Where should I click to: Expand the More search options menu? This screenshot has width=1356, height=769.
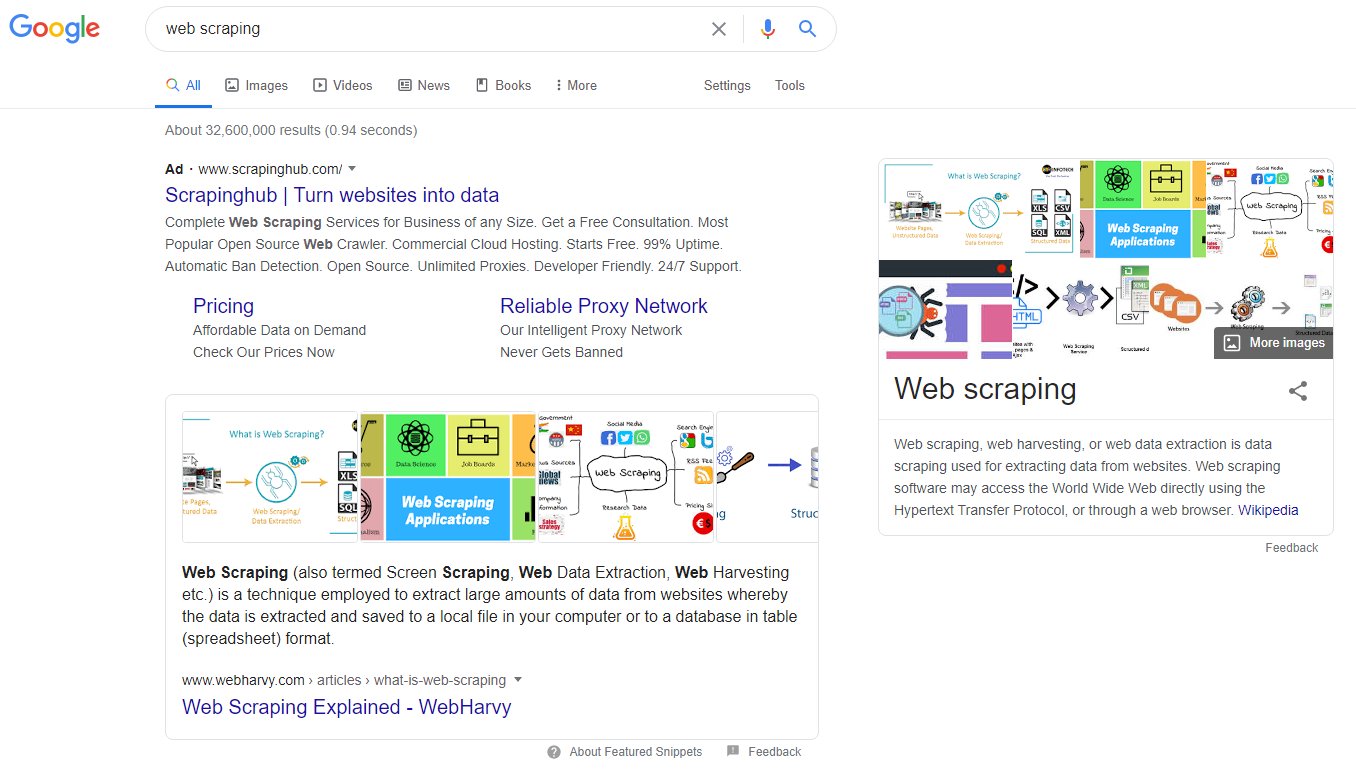576,86
